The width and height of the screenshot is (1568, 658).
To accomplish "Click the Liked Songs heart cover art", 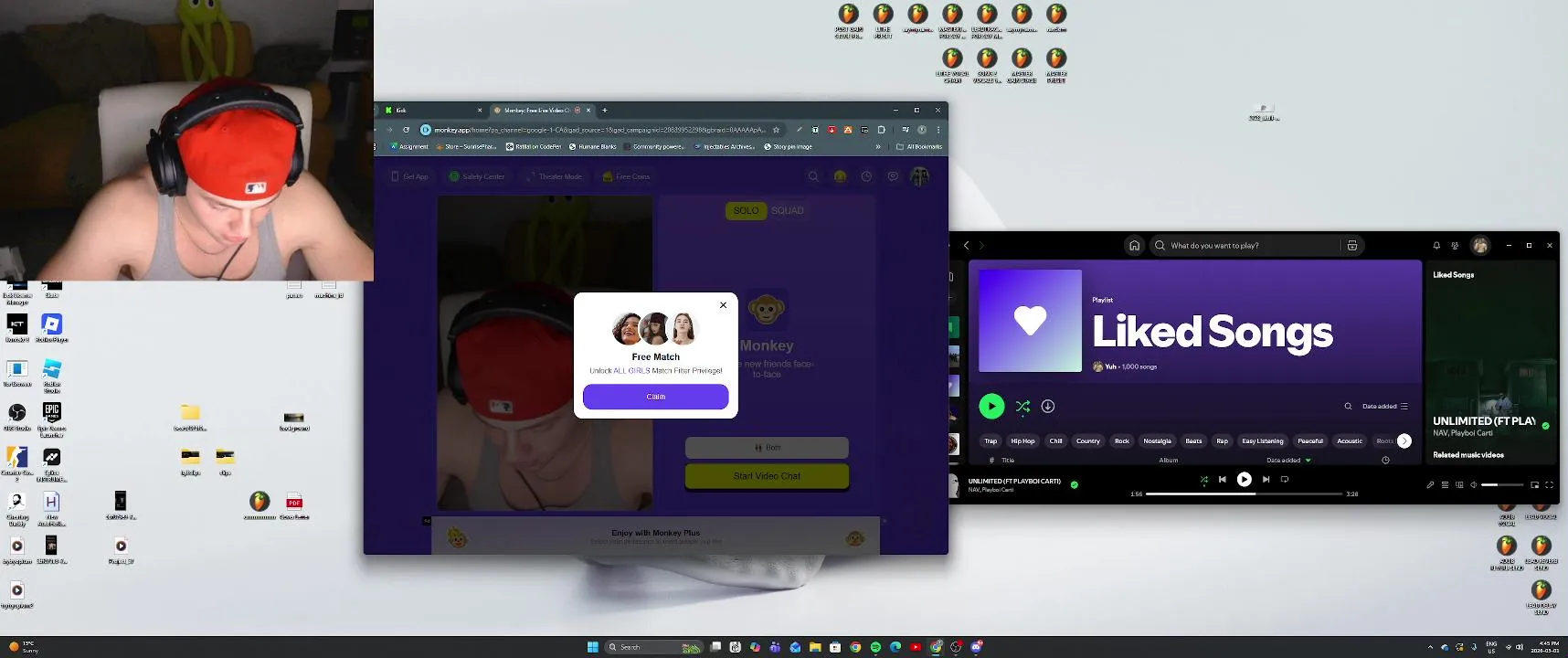I will (x=1030, y=321).
